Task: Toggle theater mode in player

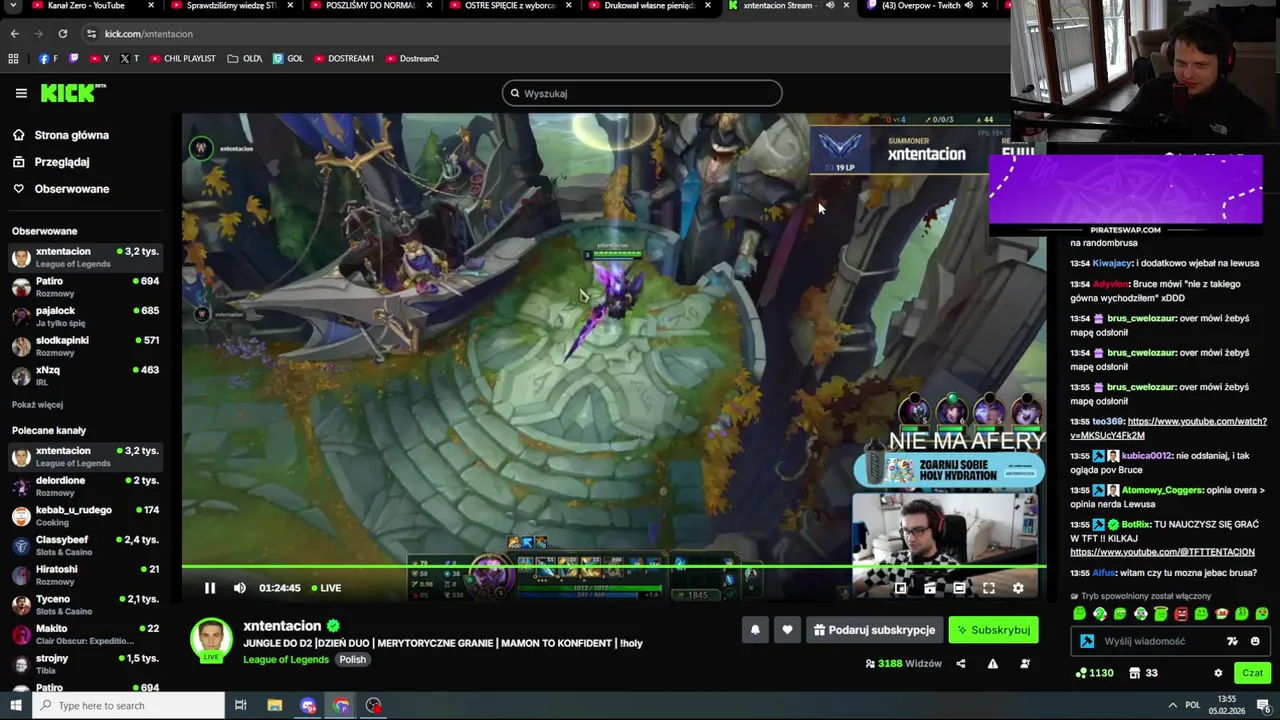Action: (959, 588)
